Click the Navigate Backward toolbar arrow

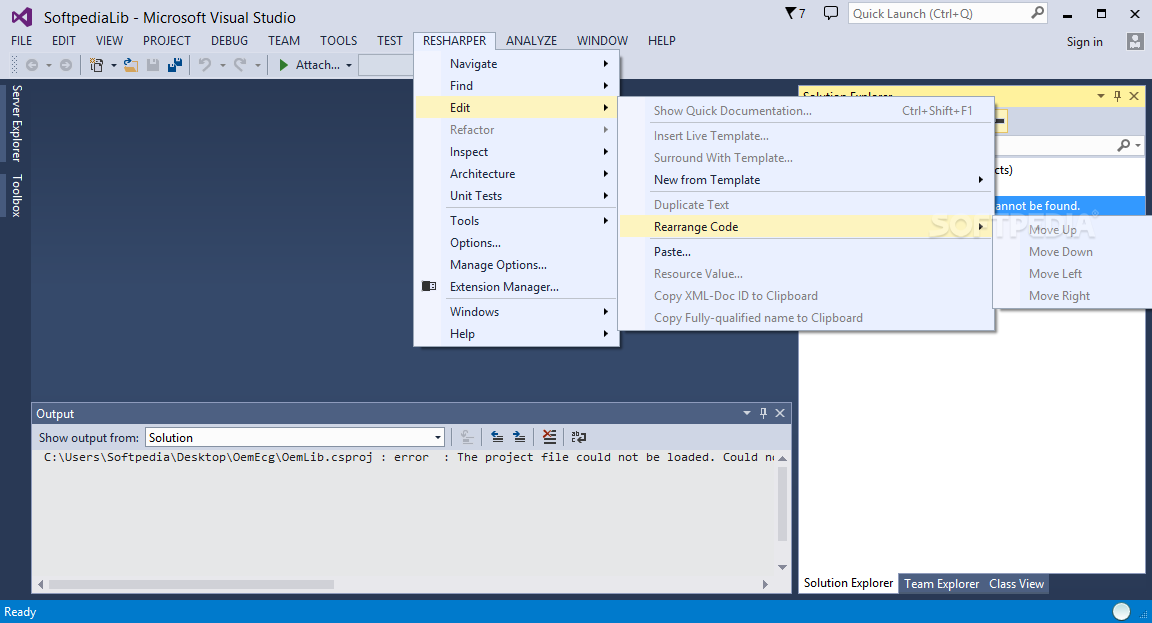[x=32, y=65]
